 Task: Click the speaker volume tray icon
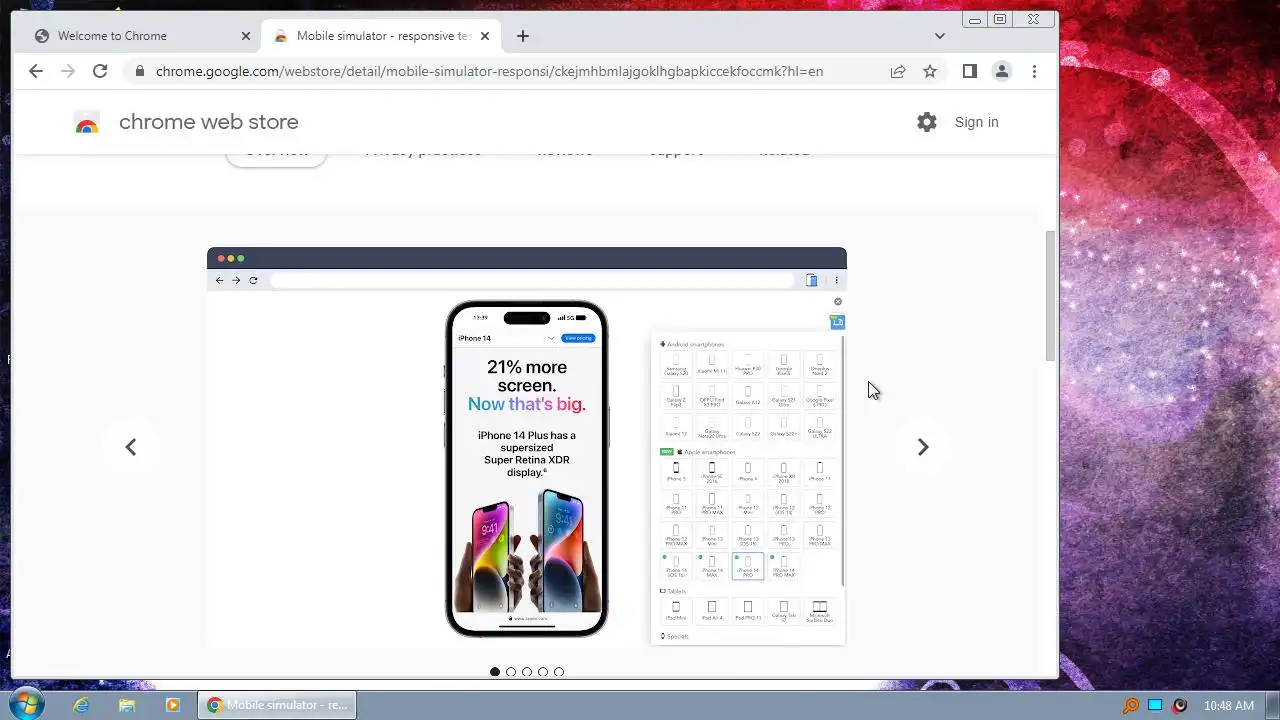(1179, 705)
